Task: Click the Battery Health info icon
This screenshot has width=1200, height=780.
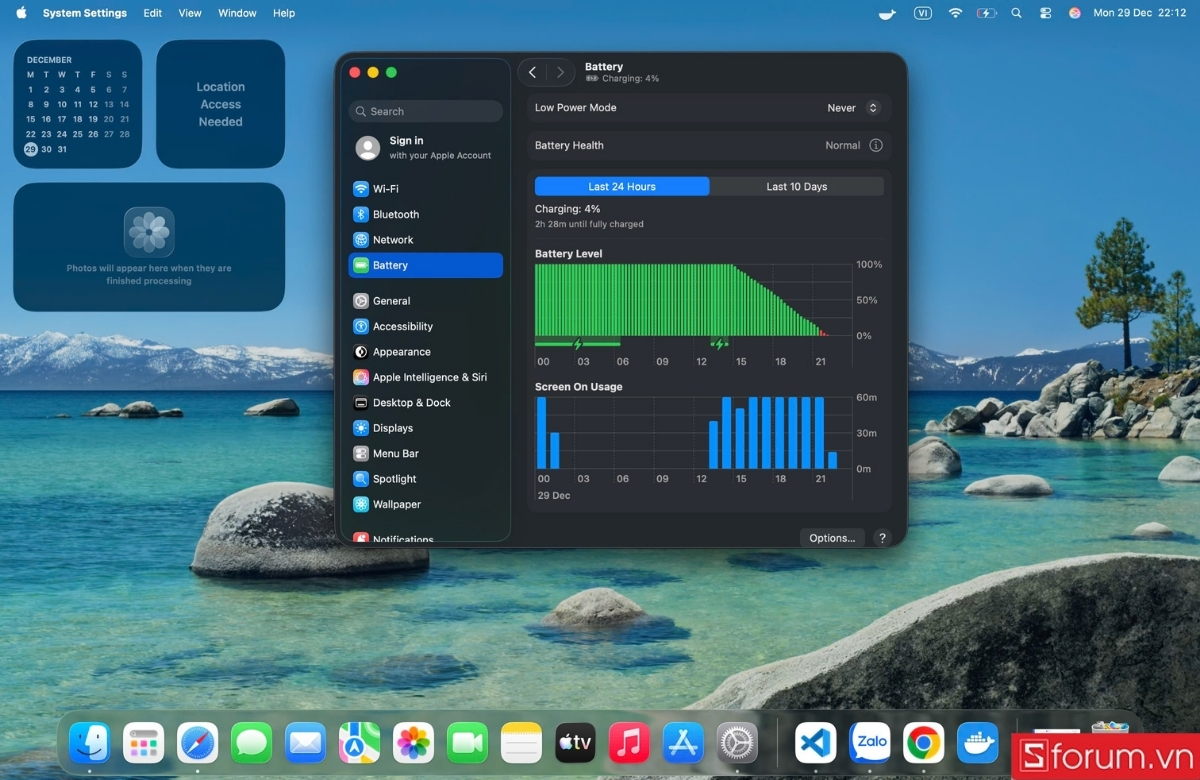Action: pyautogui.click(x=877, y=145)
